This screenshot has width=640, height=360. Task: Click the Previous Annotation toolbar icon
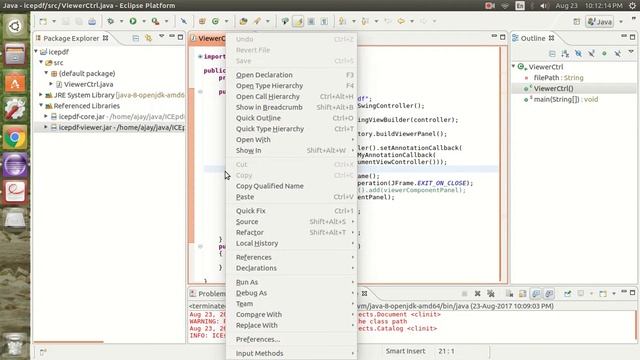click(365, 21)
